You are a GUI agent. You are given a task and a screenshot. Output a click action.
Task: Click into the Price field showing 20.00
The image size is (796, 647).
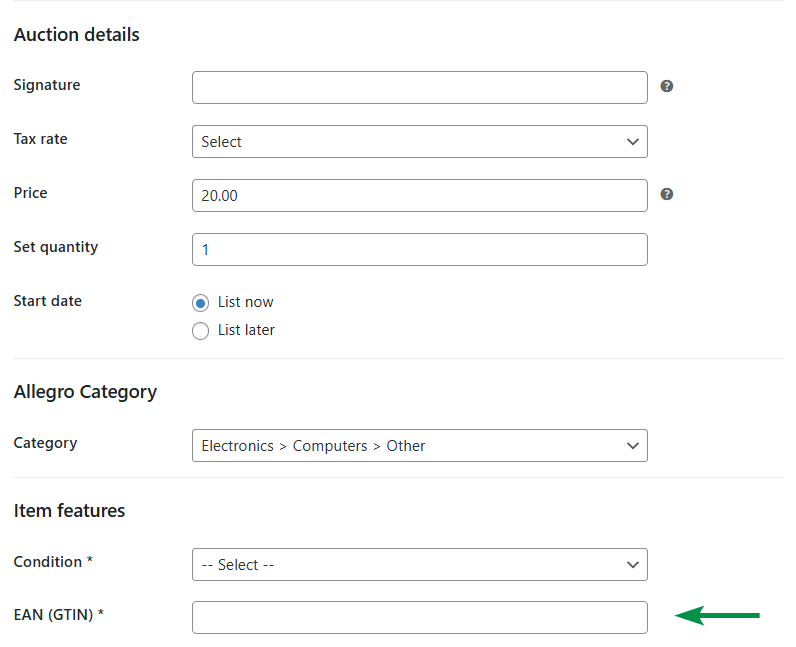[x=419, y=196]
